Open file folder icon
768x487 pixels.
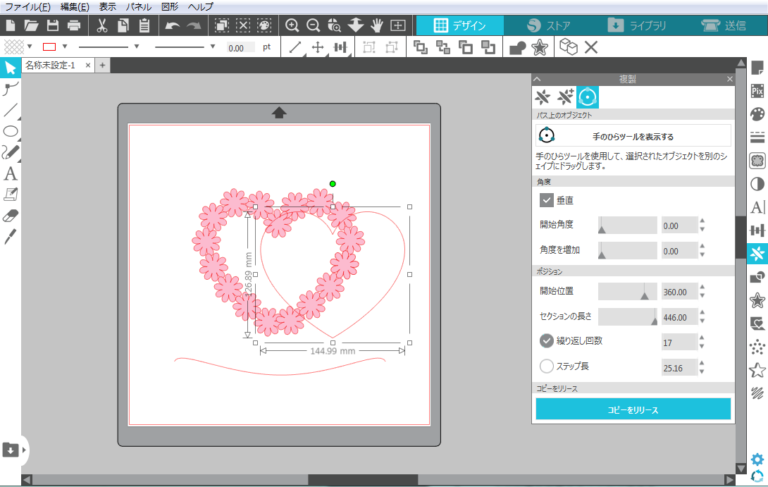click(x=31, y=25)
